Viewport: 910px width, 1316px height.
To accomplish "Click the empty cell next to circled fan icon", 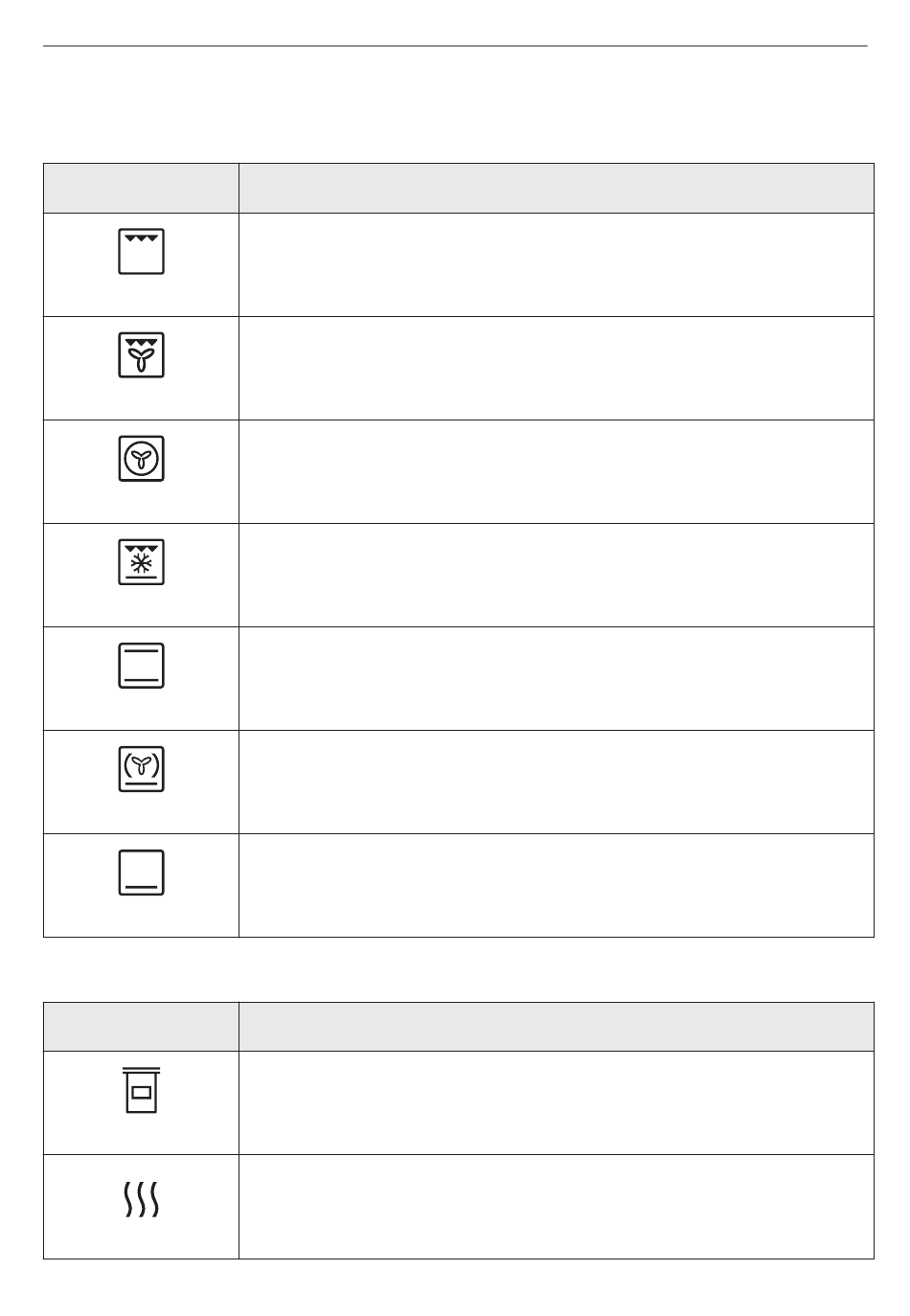I will [x=557, y=471].
